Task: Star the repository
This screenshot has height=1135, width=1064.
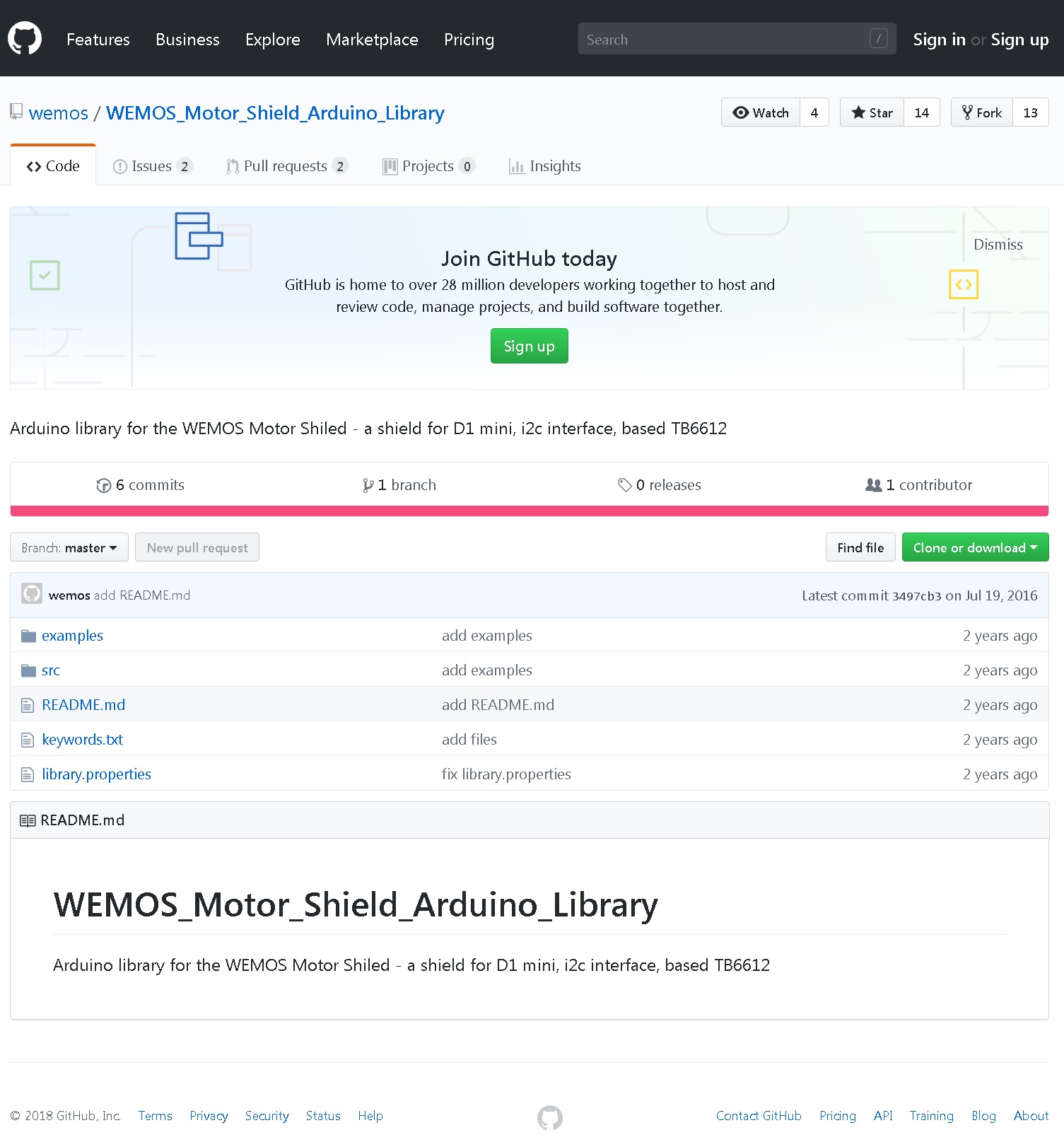Action: click(872, 112)
